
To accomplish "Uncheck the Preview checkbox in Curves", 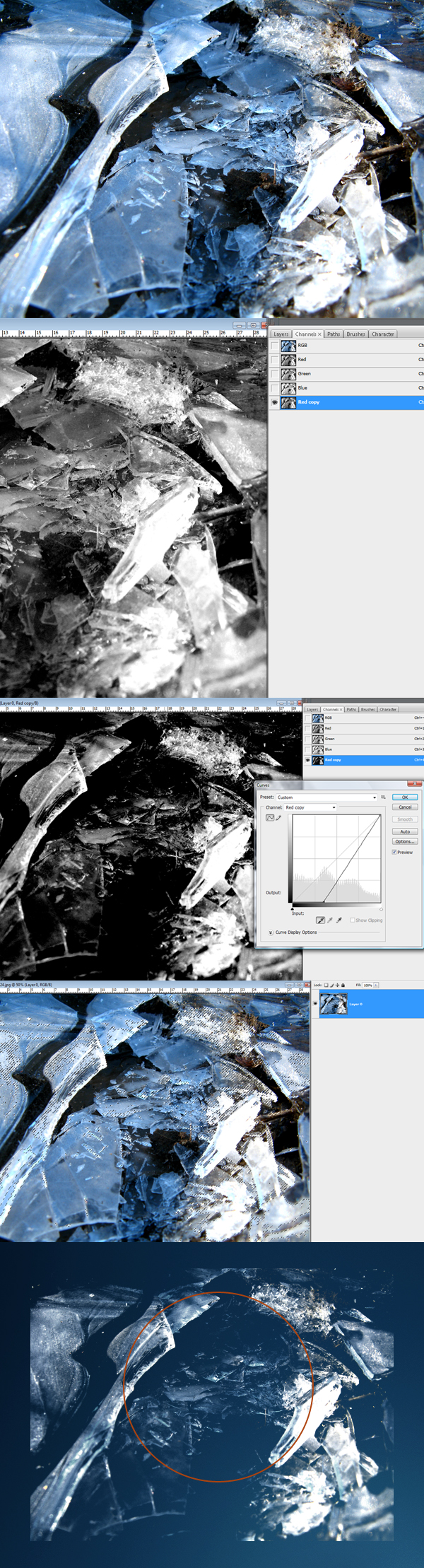I will coord(394,853).
